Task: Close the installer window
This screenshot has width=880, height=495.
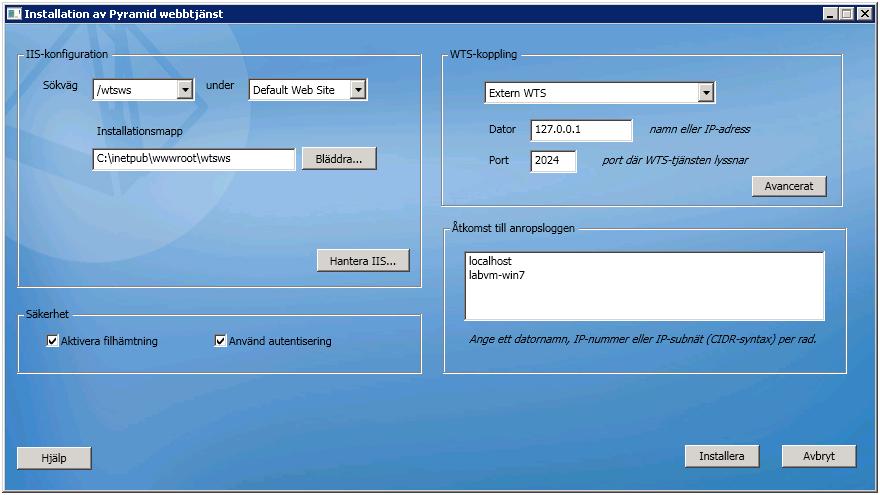Action: point(865,14)
